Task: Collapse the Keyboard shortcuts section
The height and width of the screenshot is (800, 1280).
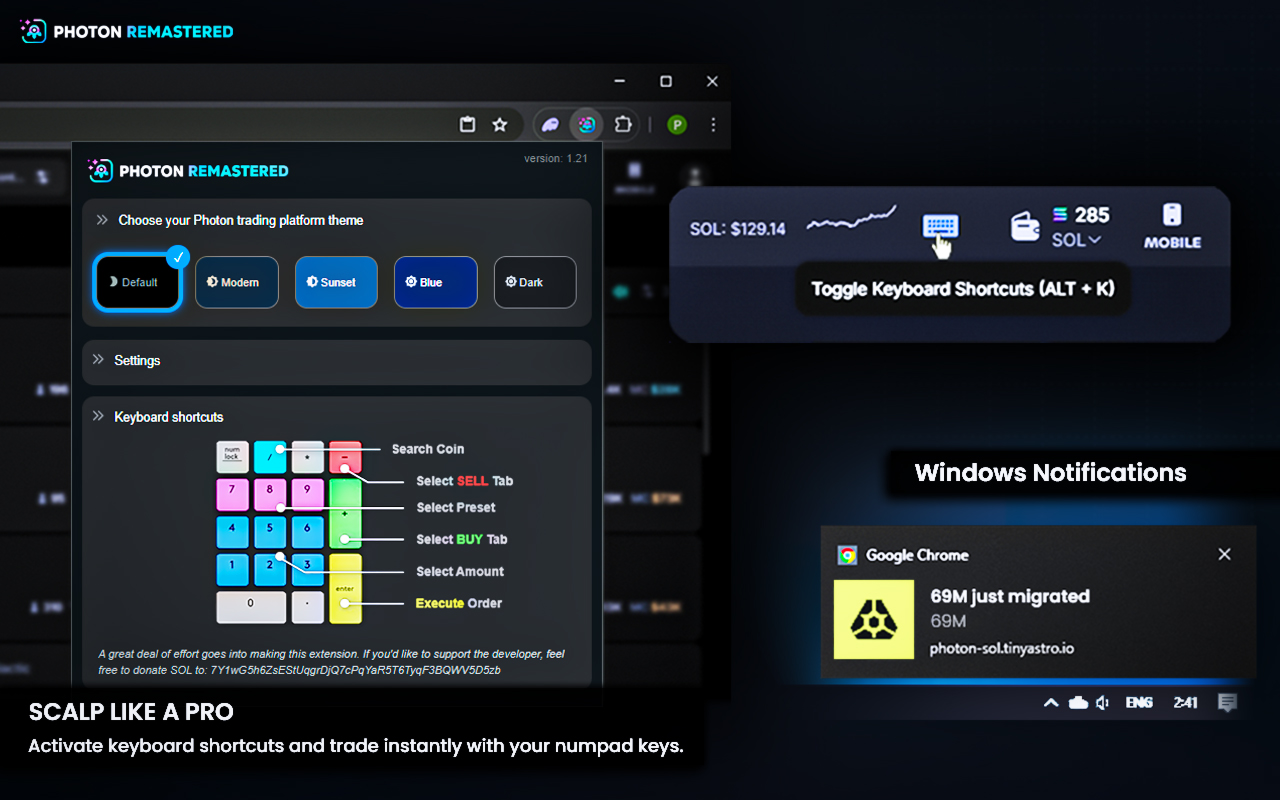Action: 337,417
